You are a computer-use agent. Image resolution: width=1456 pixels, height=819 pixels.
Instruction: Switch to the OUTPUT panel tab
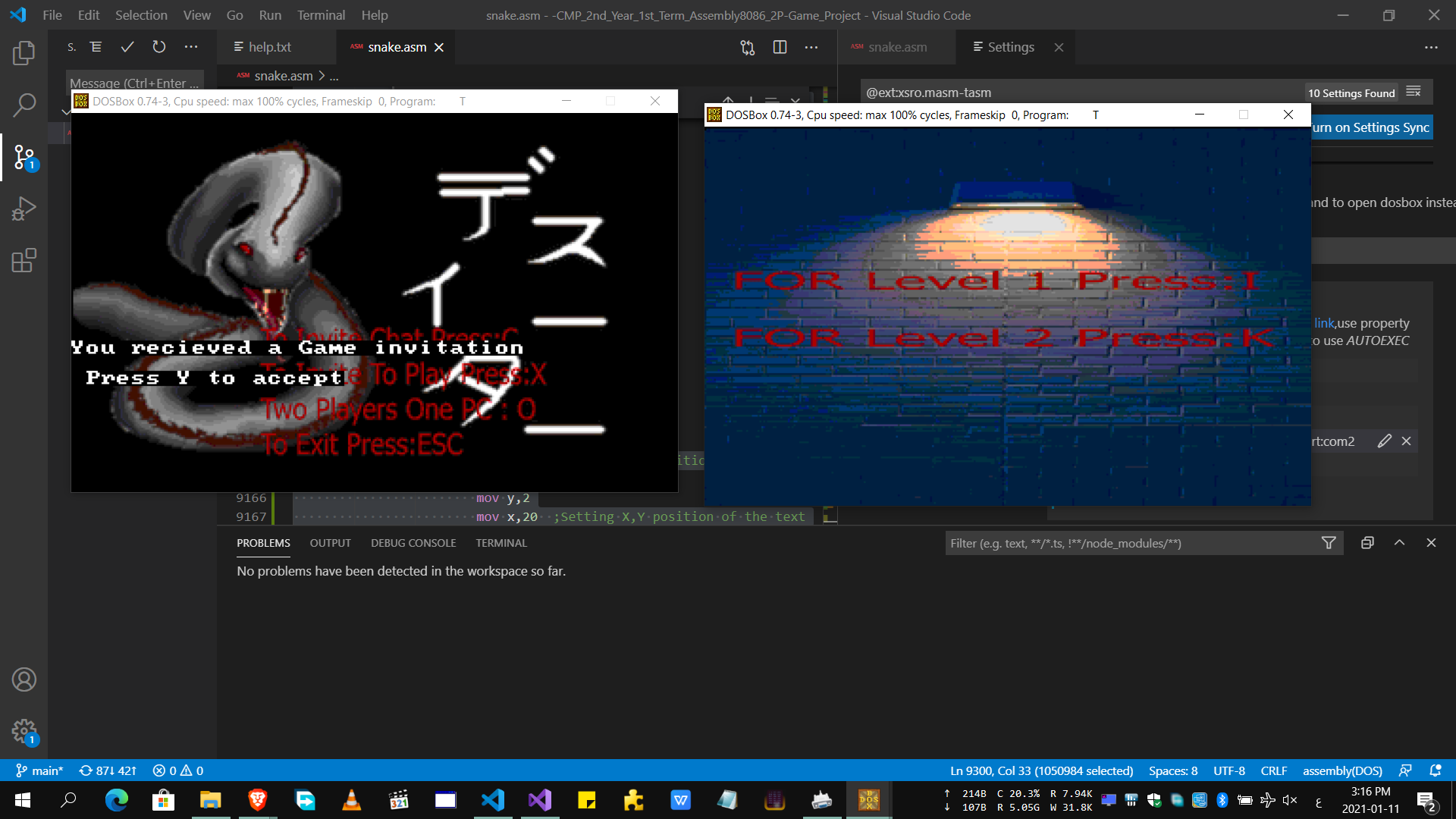[x=330, y=543]
